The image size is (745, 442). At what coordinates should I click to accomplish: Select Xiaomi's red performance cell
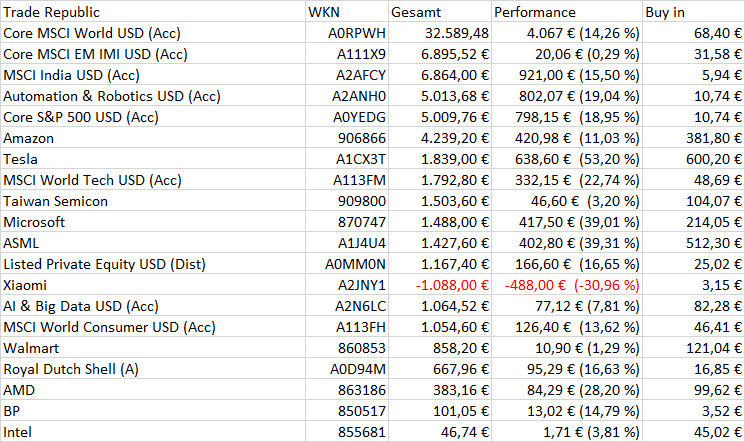coord(566,285)
